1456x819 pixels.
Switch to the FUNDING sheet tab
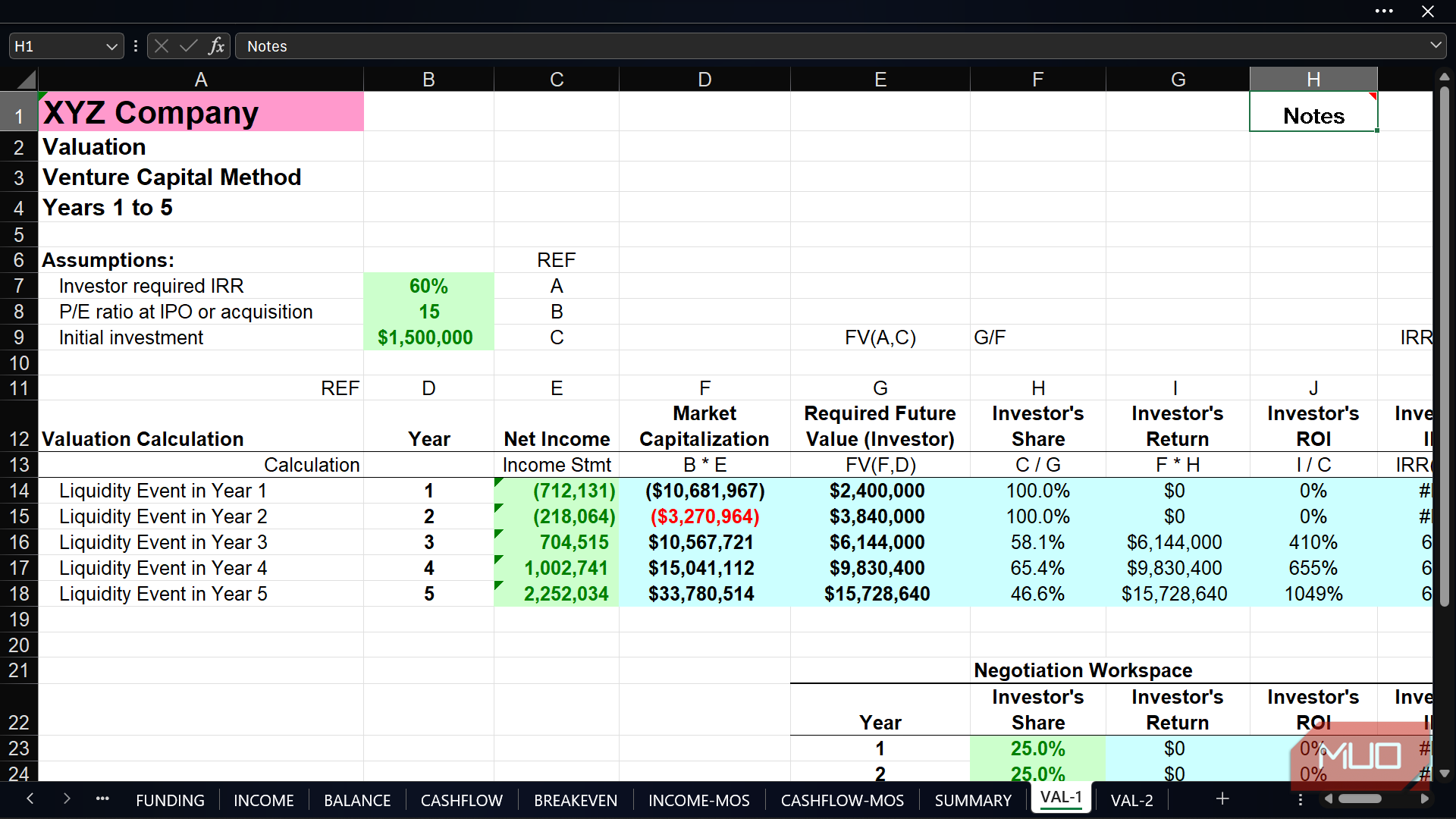tap(170, 800)
